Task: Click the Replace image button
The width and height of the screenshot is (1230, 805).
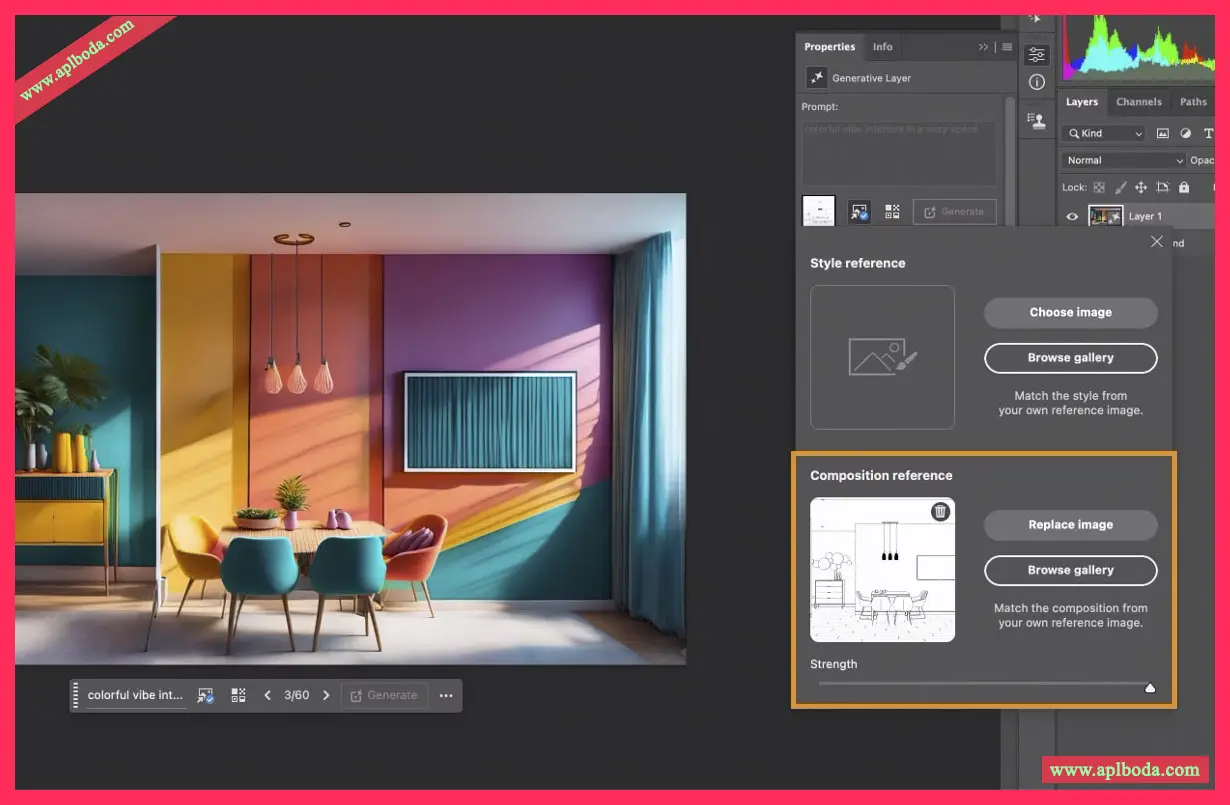Action: point(1070,524)
